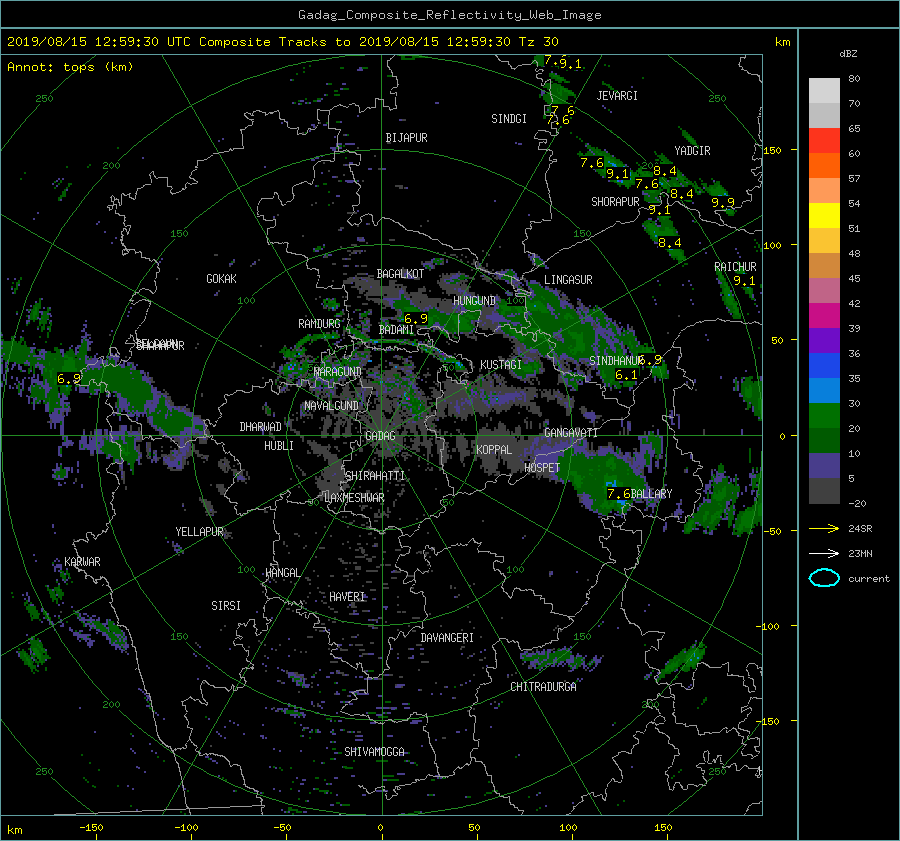
Task: Pick the purple 39-36 dBZ swatch
Action: [824, 341]
